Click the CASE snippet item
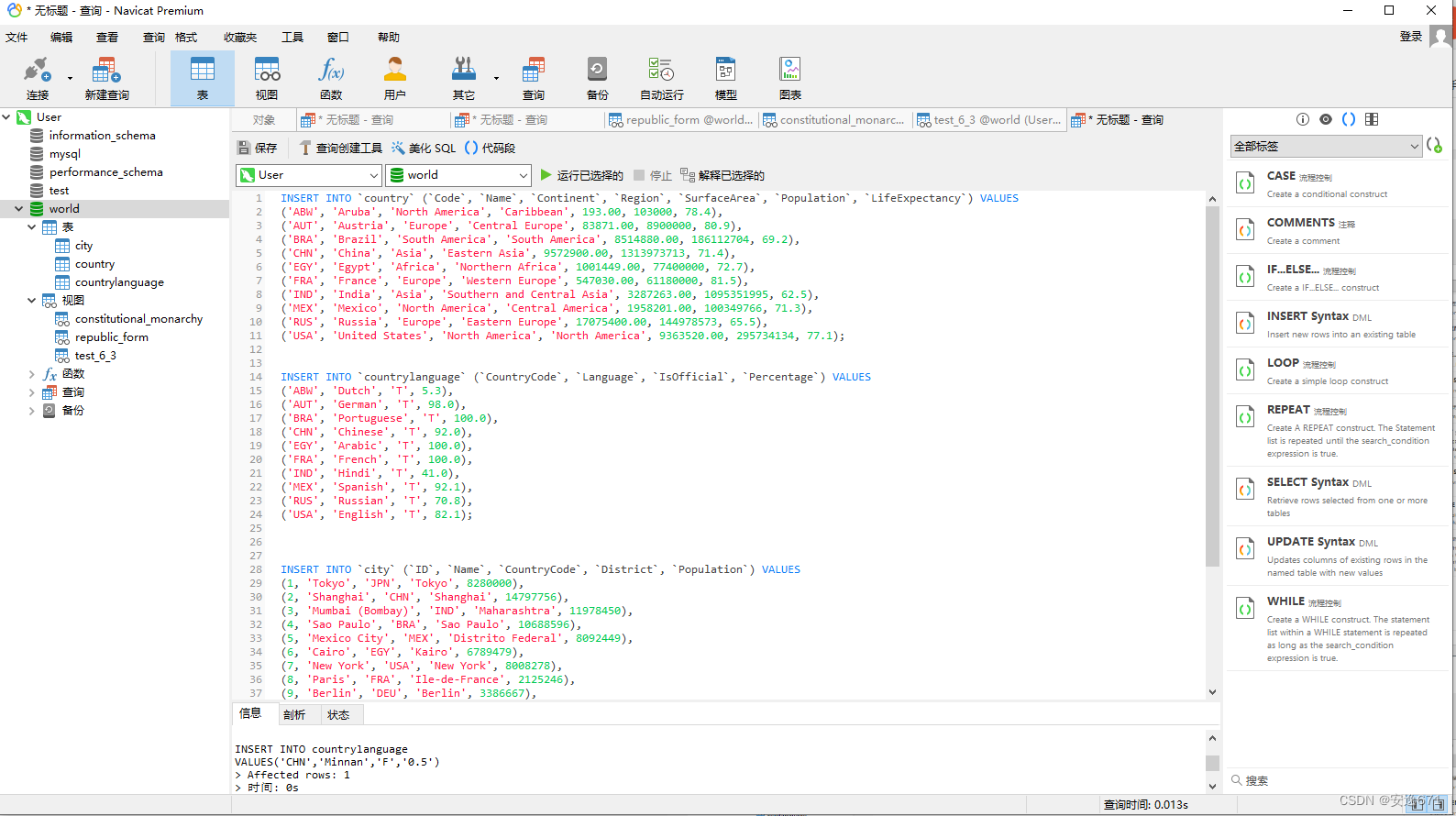This screenshot has height=816, width=1456. pyautogui.click(x=1337, y=183)
